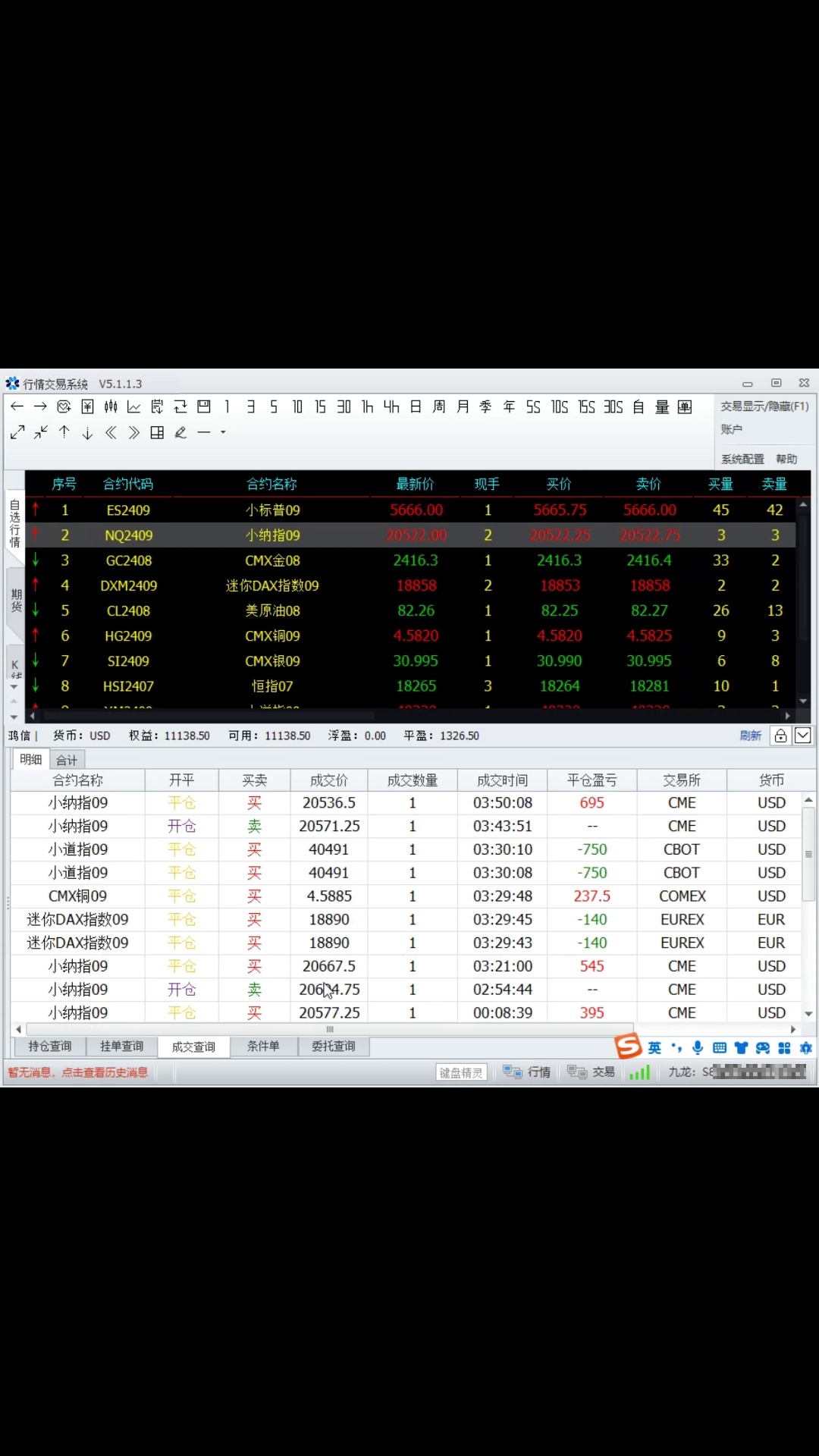Viewport: 819px width, 1456px height.
Task: Select the HSI2407 contract row
Action: [x=410, y=686]
